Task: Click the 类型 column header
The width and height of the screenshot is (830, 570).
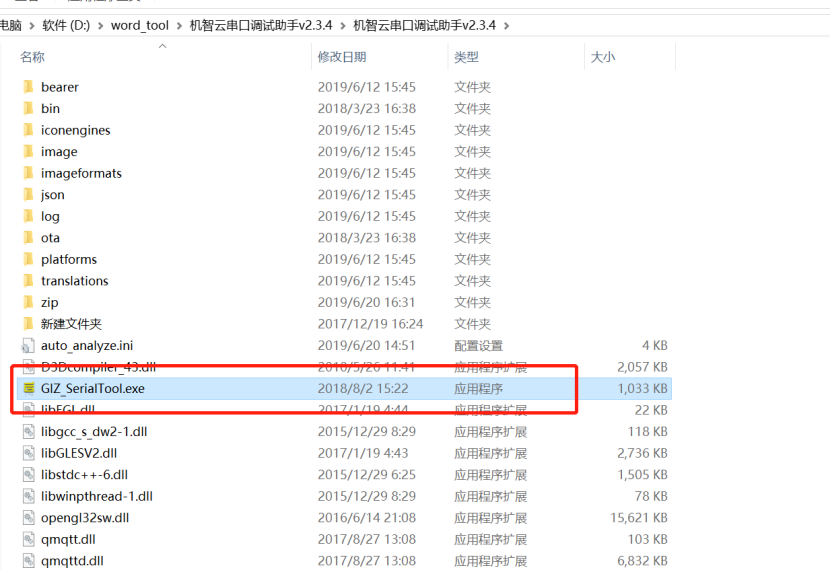Action: click(466, 57)
